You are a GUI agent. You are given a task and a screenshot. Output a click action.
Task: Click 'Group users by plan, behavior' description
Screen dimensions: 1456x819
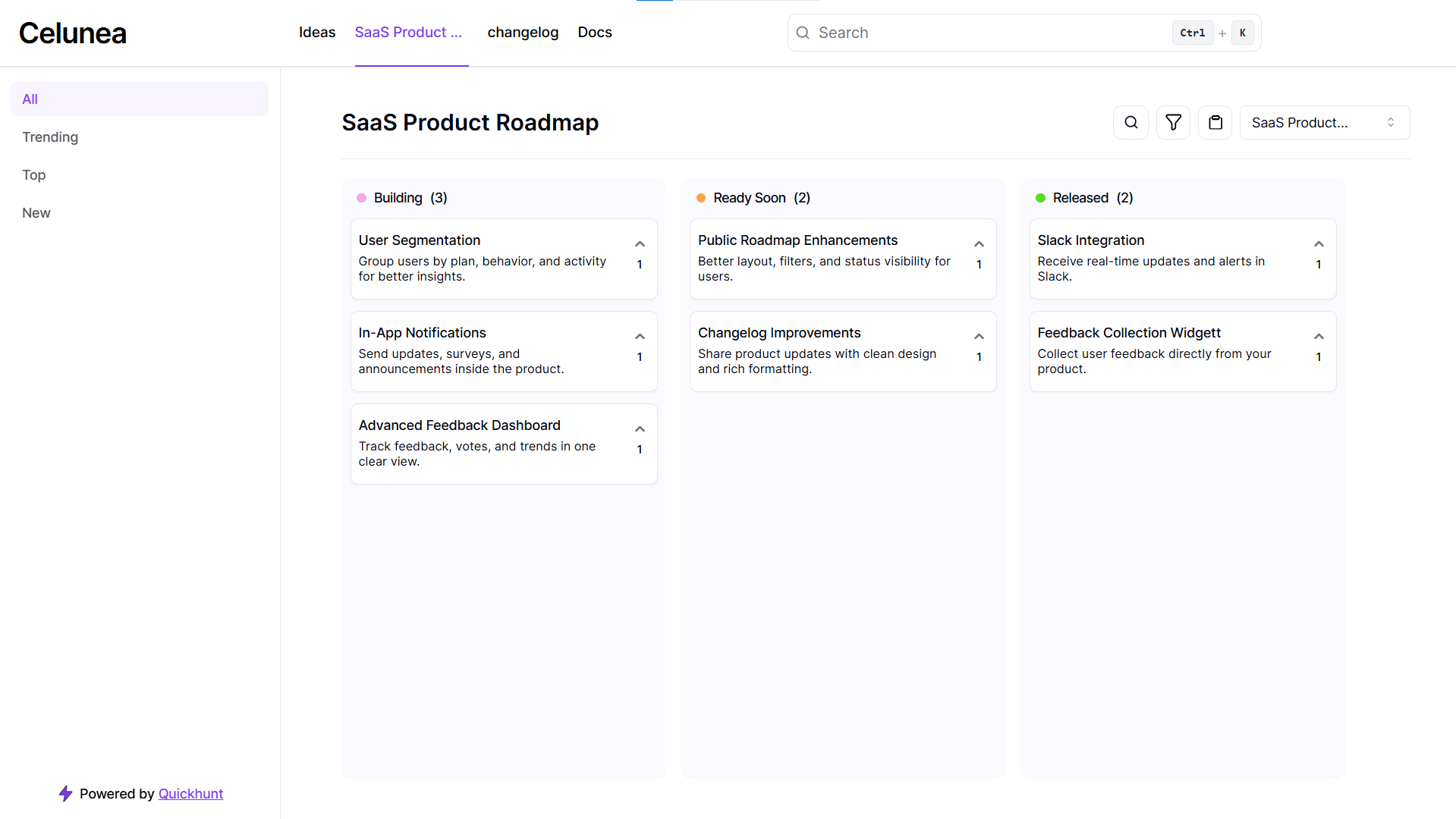click(482, 268)
